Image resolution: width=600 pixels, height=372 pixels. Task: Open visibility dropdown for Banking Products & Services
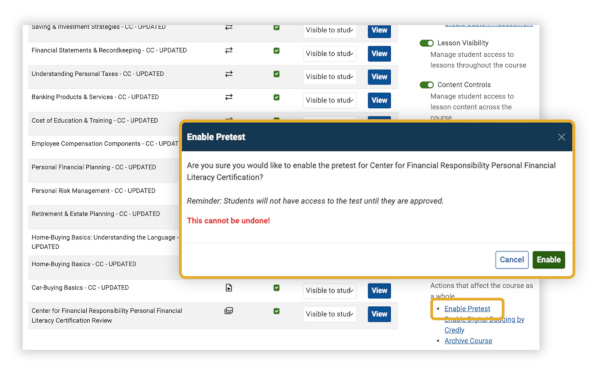tap(329, 100)
